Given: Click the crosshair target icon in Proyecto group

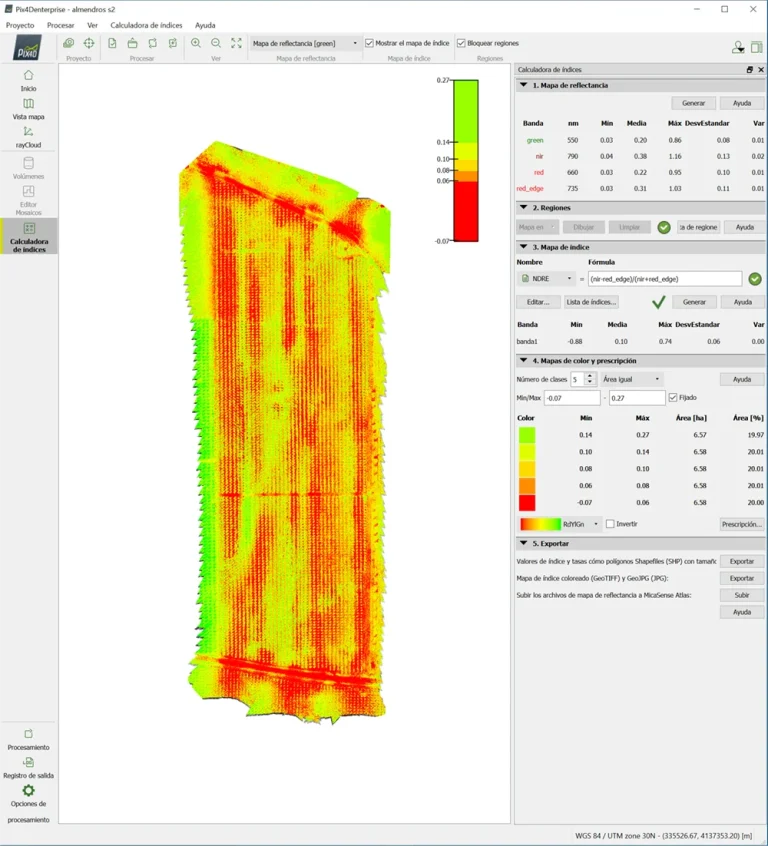Looking at the screenshot, I should click(x=89, y=43).
